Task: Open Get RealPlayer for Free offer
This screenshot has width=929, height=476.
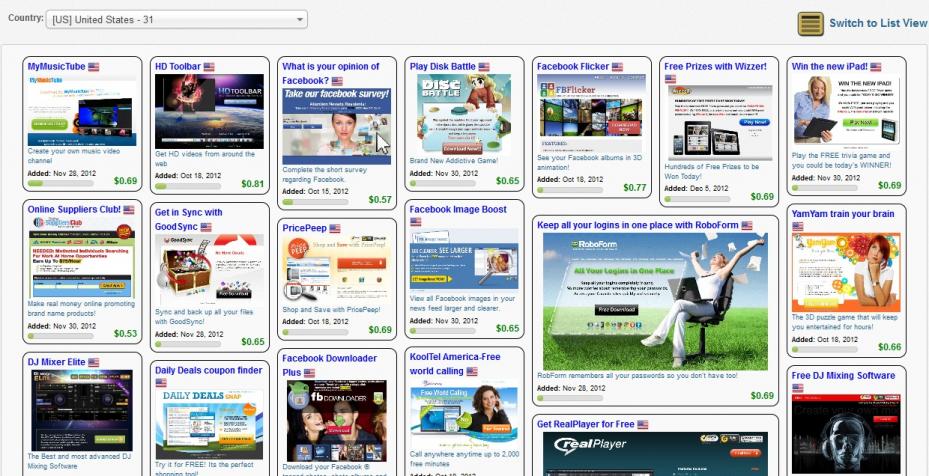Action: 585,424
